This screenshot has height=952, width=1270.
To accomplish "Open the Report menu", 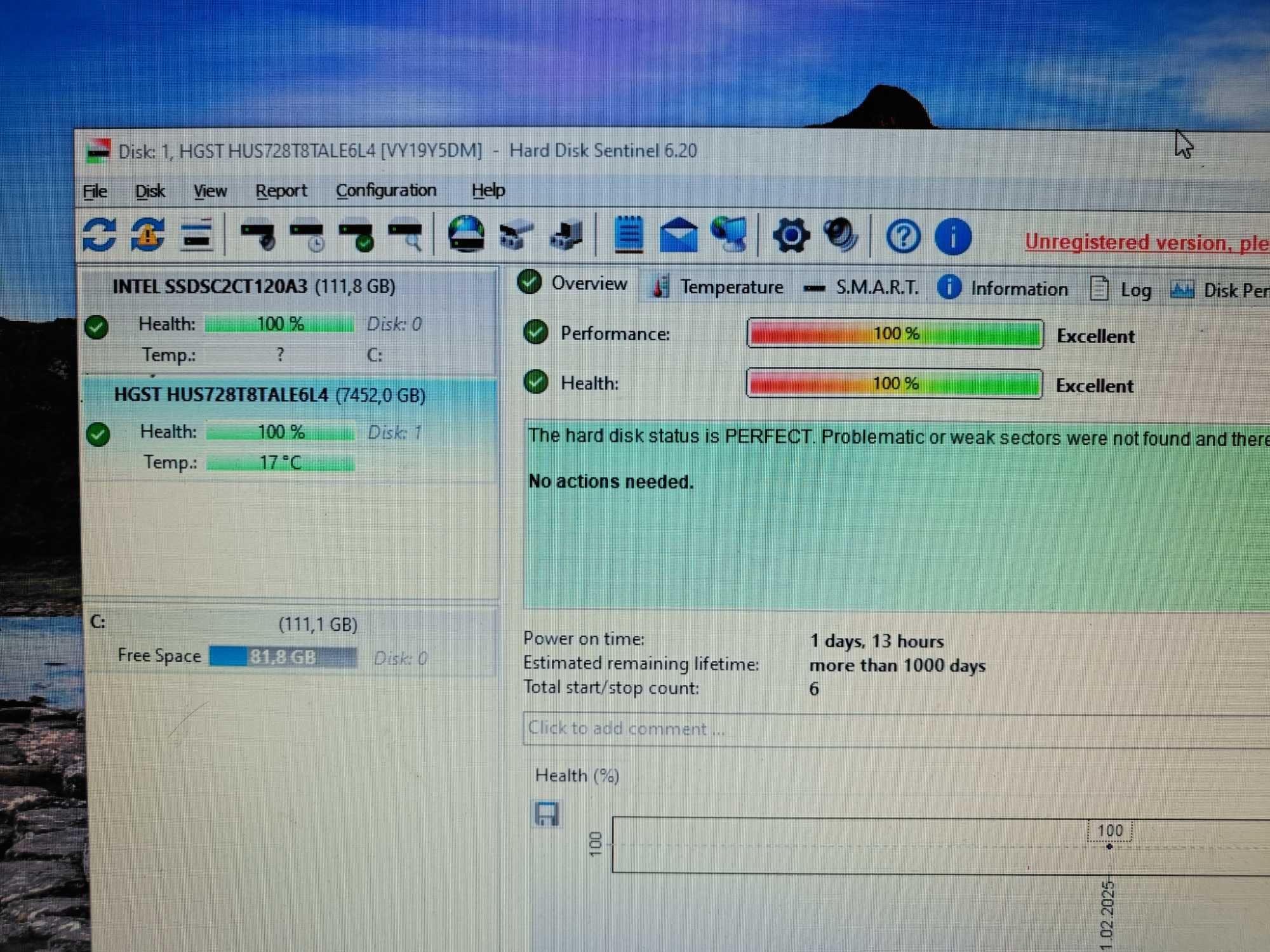I will tap(281, 191).
